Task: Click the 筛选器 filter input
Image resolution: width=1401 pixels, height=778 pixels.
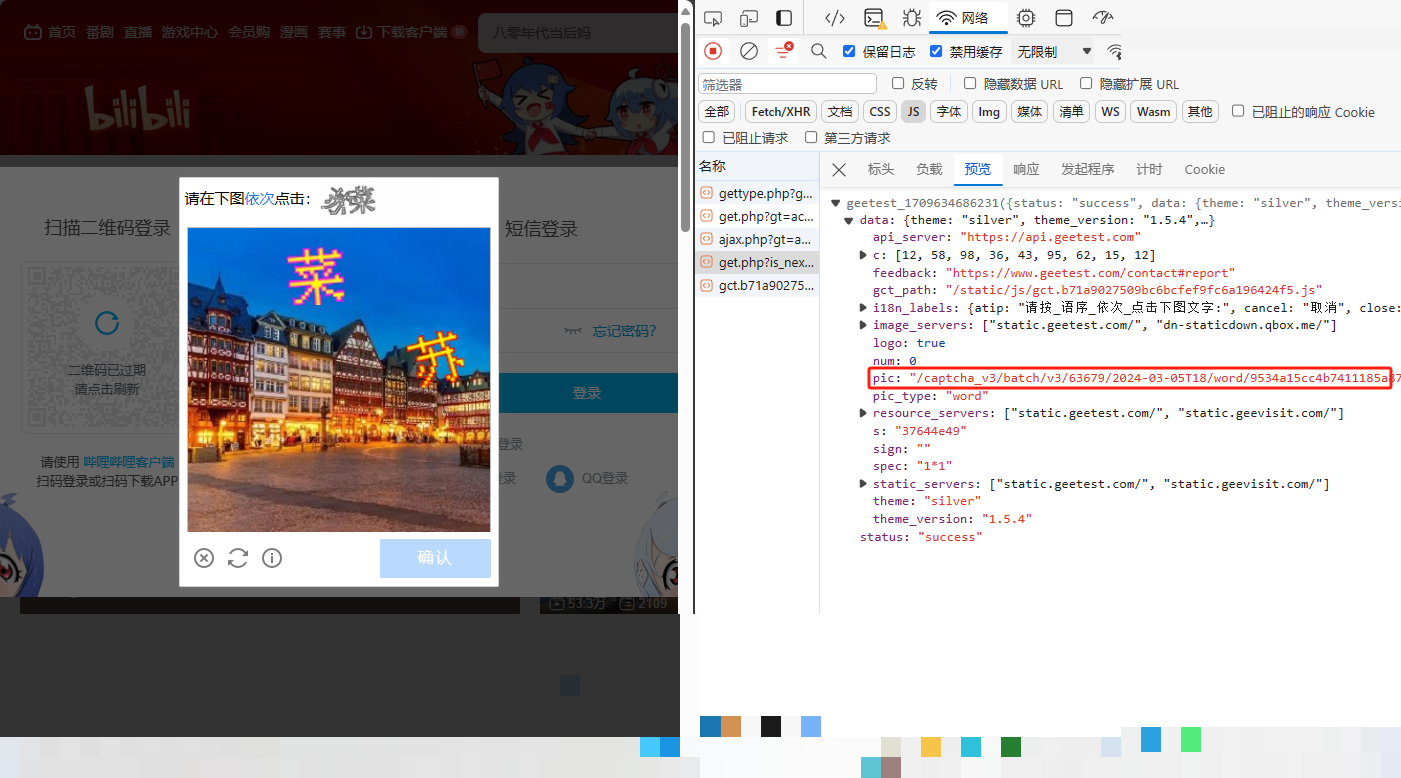Action: pyautogui.click(x=788, y=84)
